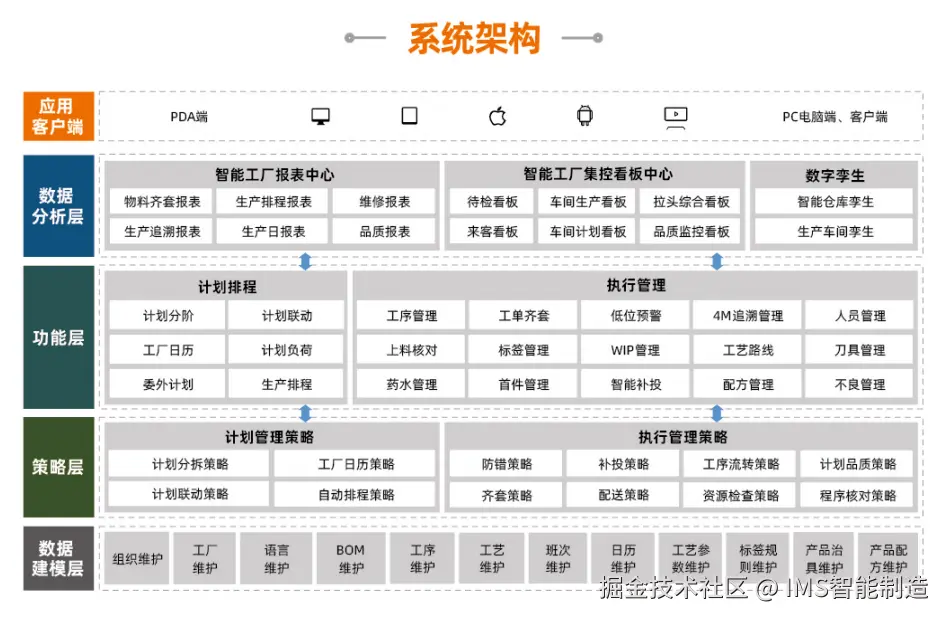The height and width of the screenshot is (620, 947).
Task: Open 工序维护 tile
Action: click(x=422, y=558)
